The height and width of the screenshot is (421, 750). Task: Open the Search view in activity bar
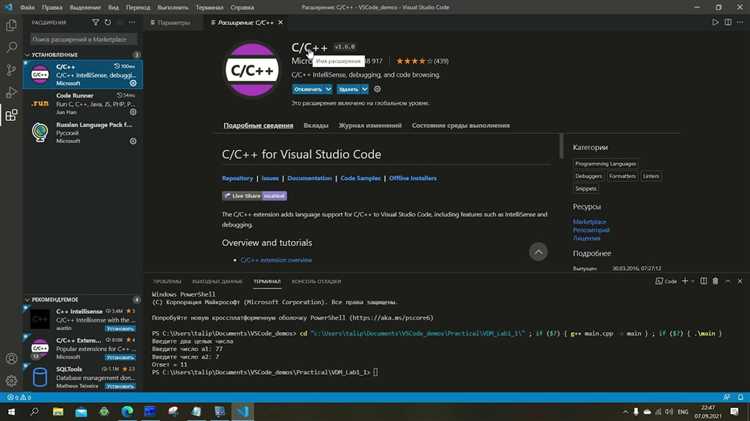pyautogui.click(x=11, y=47)
